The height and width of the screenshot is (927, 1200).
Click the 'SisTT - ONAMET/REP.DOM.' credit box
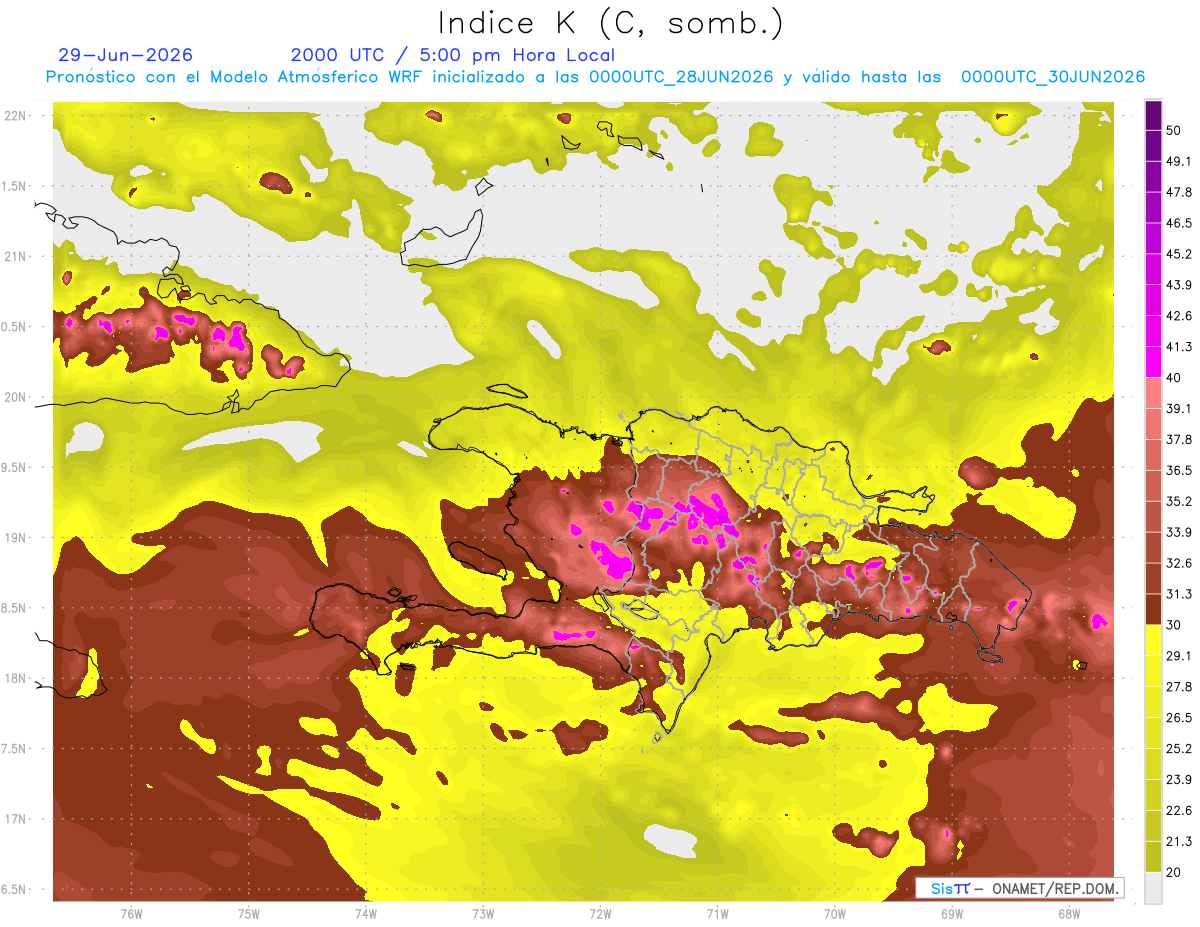pos(1019,888)
